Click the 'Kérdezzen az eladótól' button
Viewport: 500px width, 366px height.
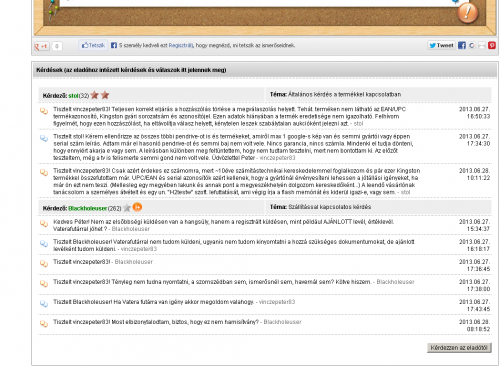pos(459,348)
